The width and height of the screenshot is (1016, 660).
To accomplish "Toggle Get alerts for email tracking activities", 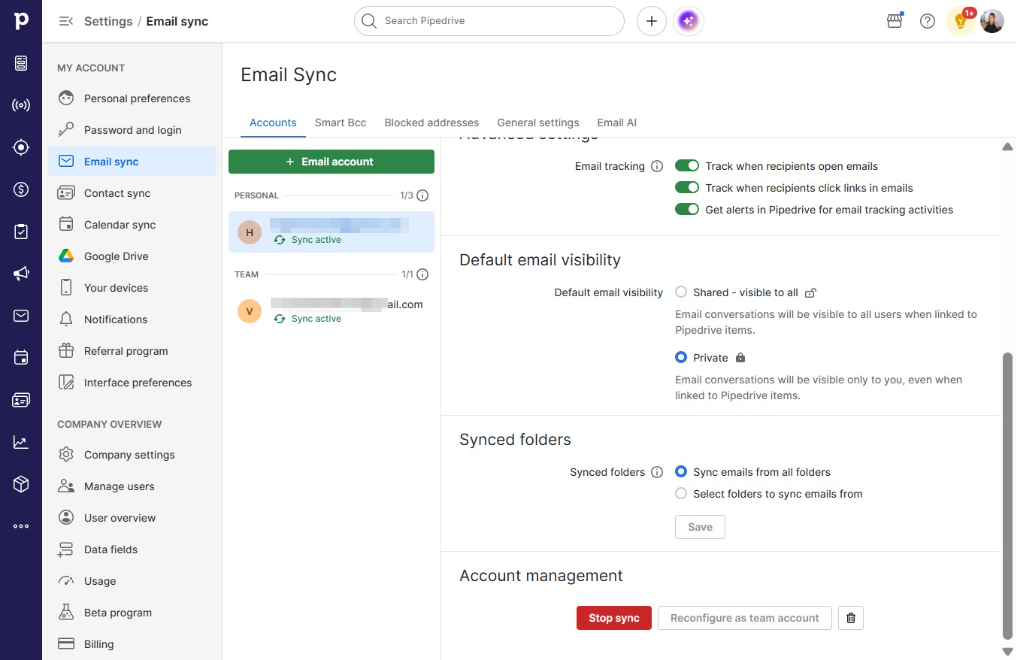I will 687,209.
